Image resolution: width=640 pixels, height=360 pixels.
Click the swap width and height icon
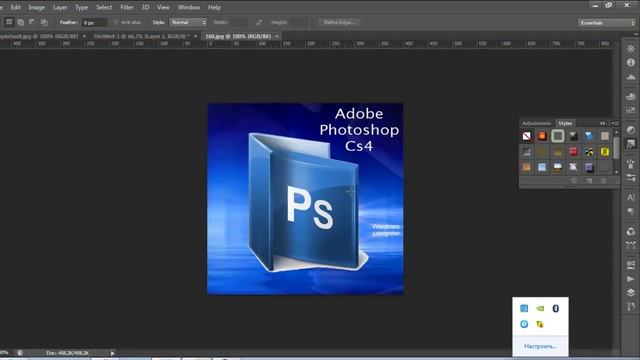tap(259, 22)
